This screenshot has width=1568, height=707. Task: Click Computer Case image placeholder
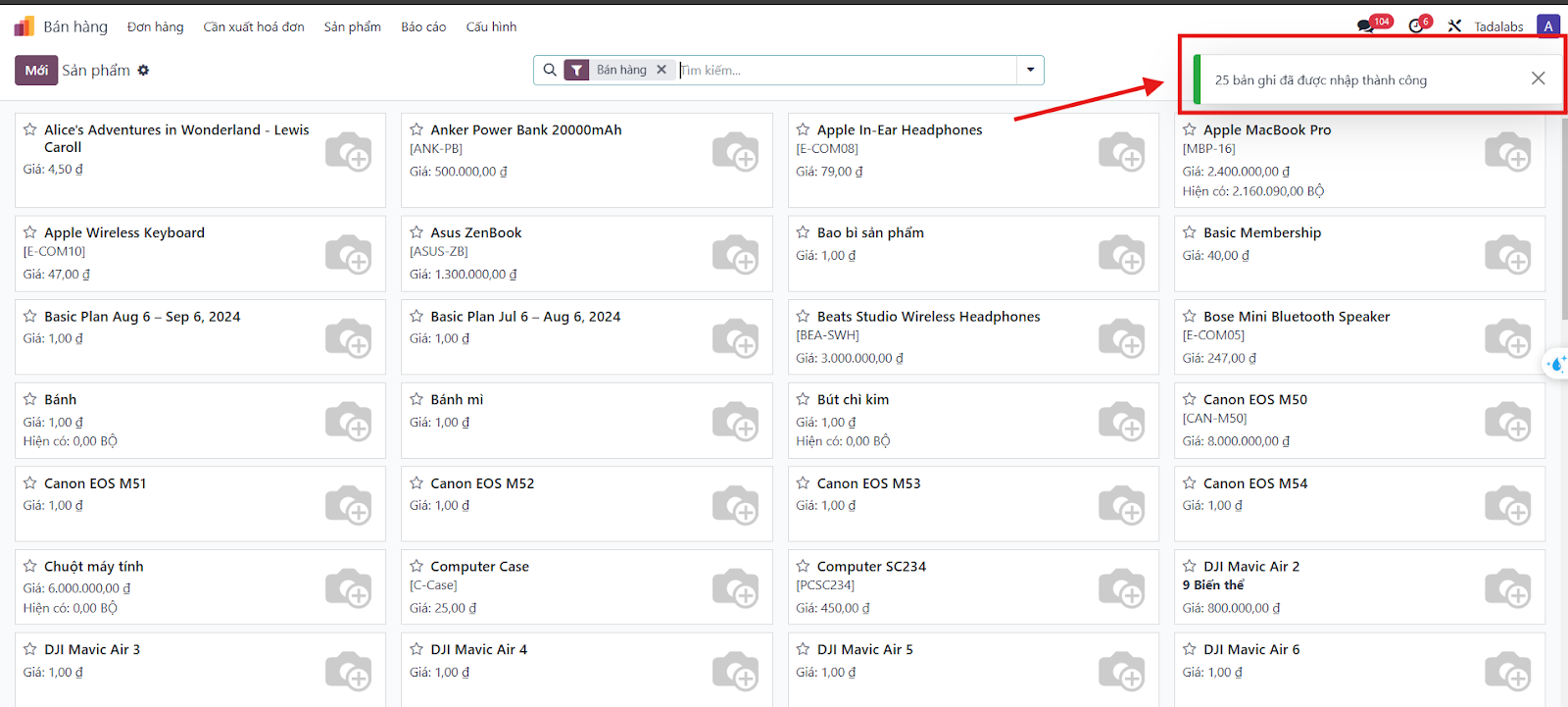pyautogui.click(x=735, y=587)
